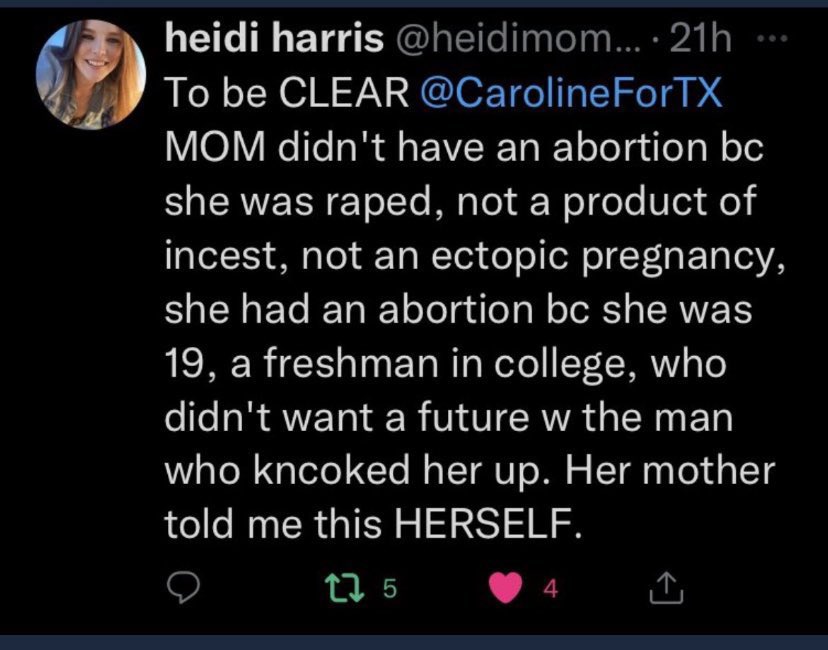Click the misspelled word kncoked
This screenshot has height=650, width=828.
(x=332, y=469)
